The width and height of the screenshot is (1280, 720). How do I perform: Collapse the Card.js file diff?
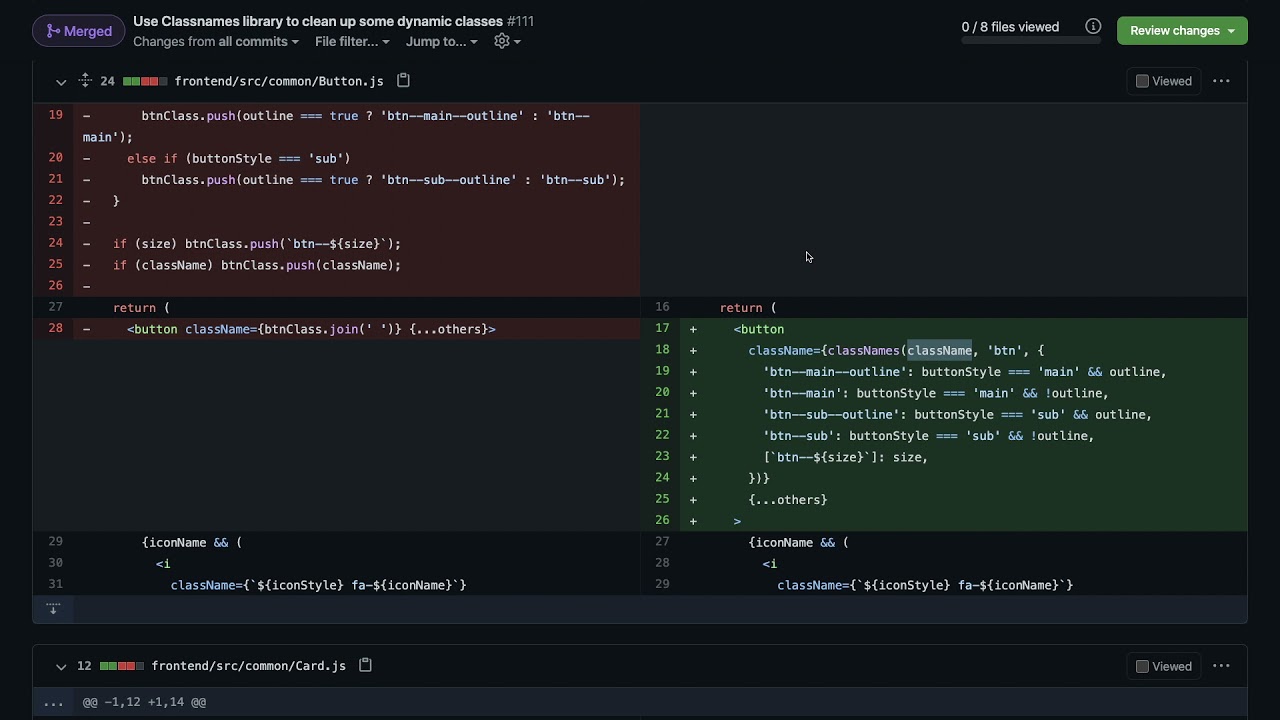[x=61, y=666]
